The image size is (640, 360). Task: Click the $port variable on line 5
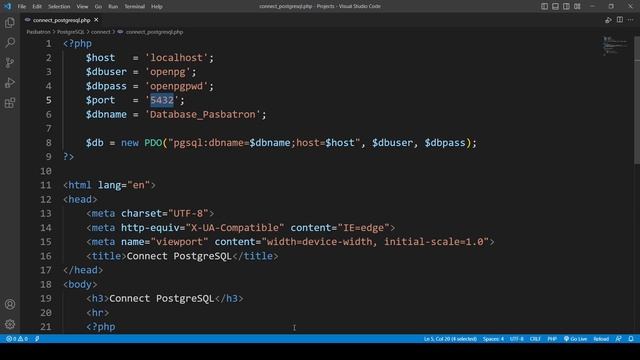tap(100, 100)
